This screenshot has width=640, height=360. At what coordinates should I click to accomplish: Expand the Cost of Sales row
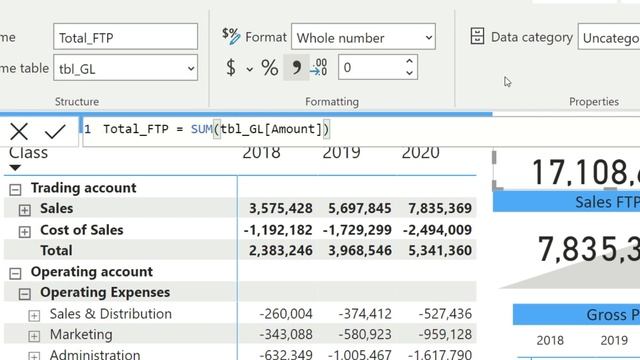[x=25, y=231]
